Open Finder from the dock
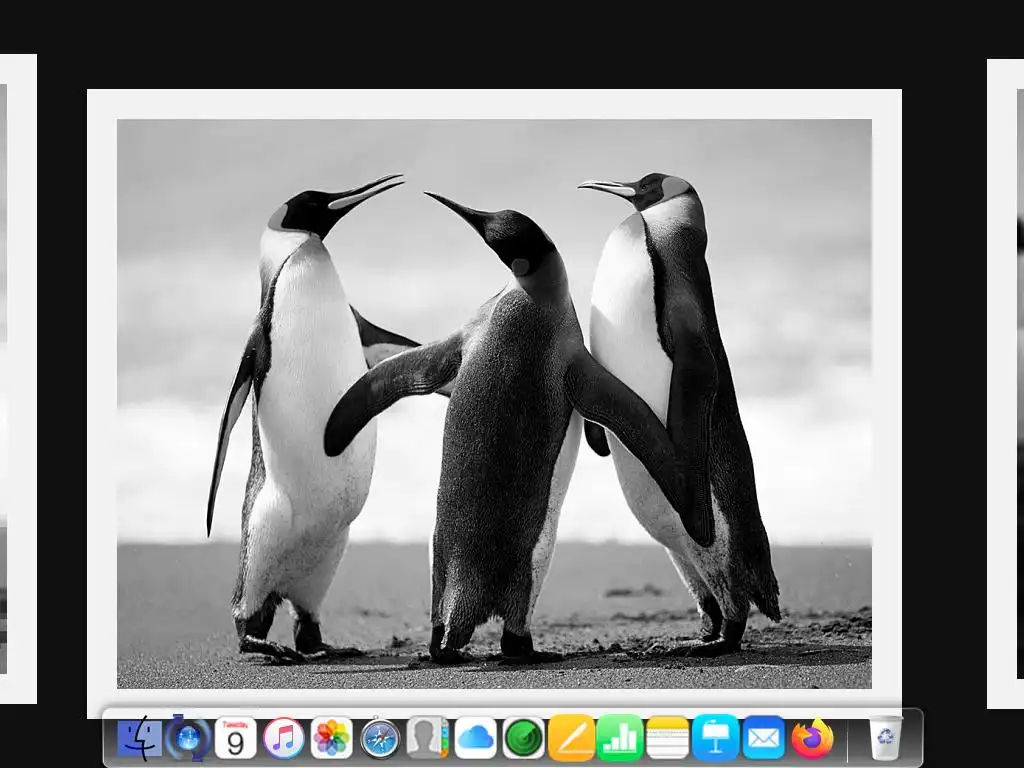 (x=140, y=739)
